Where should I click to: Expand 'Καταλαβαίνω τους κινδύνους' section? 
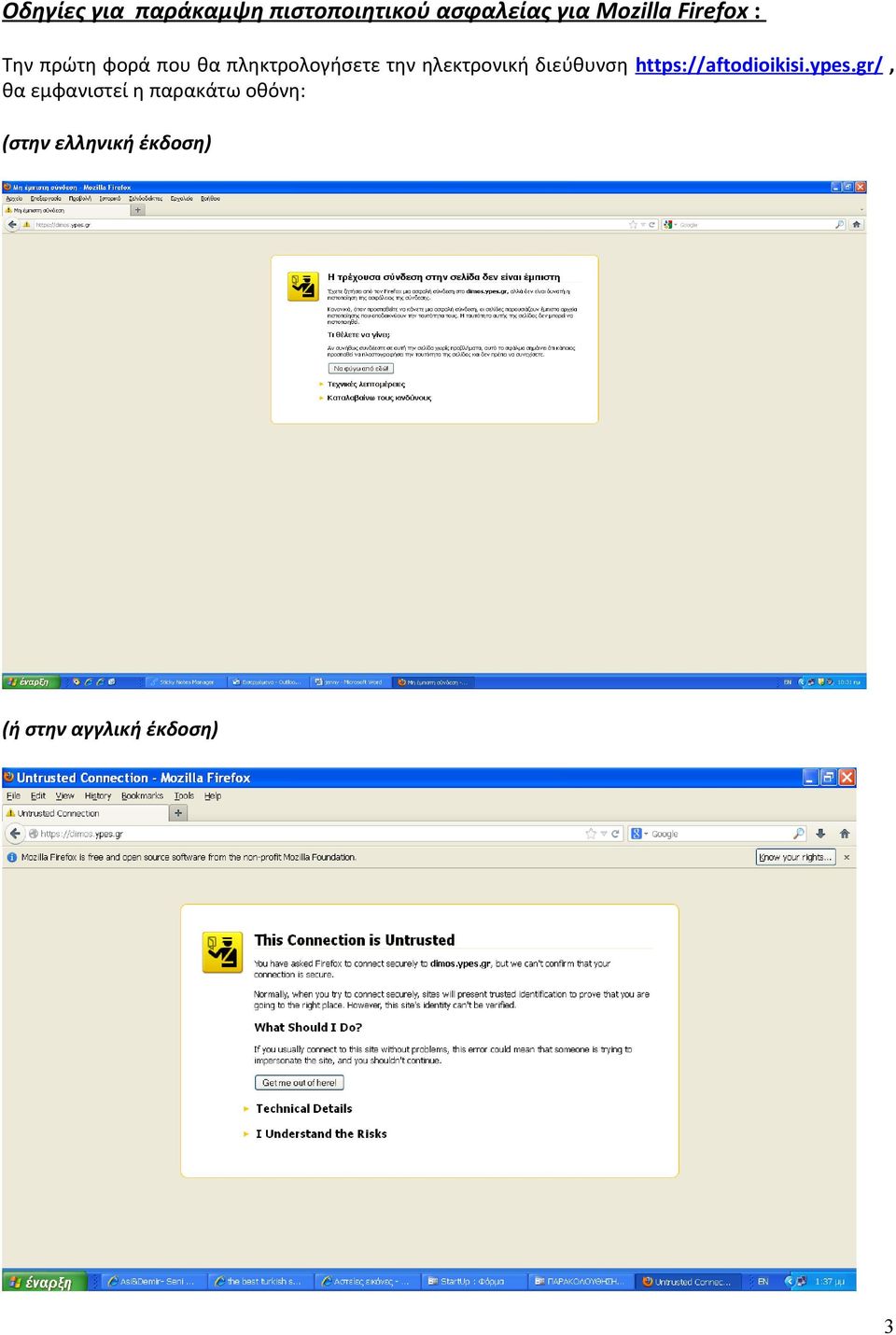[375, 398]
